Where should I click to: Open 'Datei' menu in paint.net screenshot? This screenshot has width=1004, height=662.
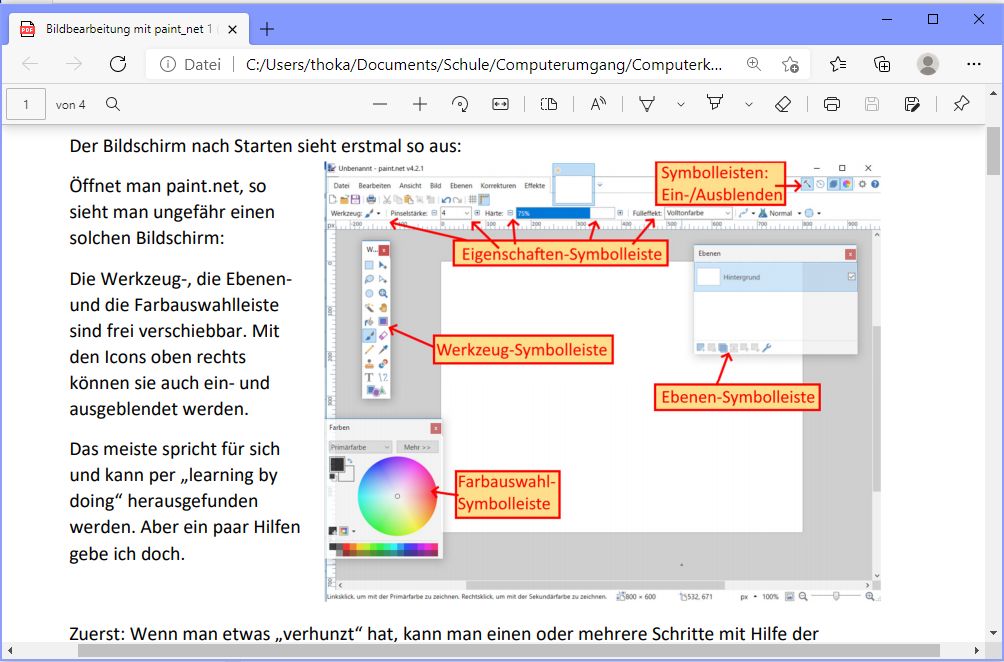341,186
